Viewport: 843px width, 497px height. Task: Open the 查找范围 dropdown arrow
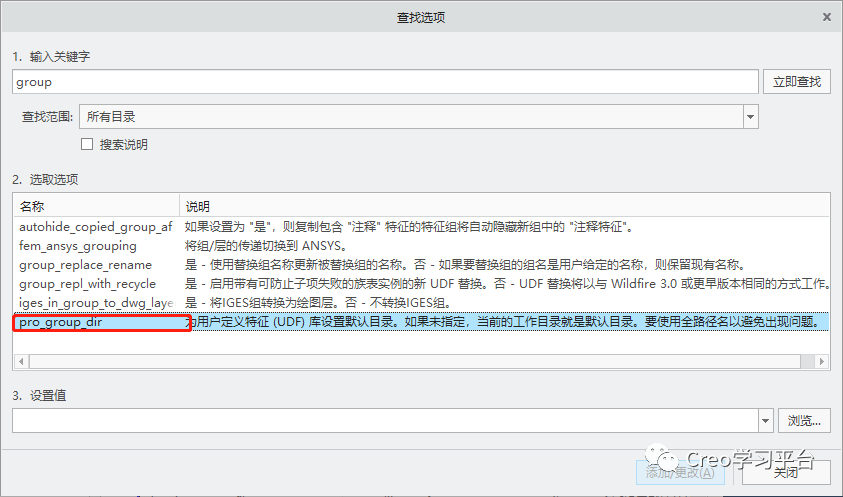coord(751,117)
